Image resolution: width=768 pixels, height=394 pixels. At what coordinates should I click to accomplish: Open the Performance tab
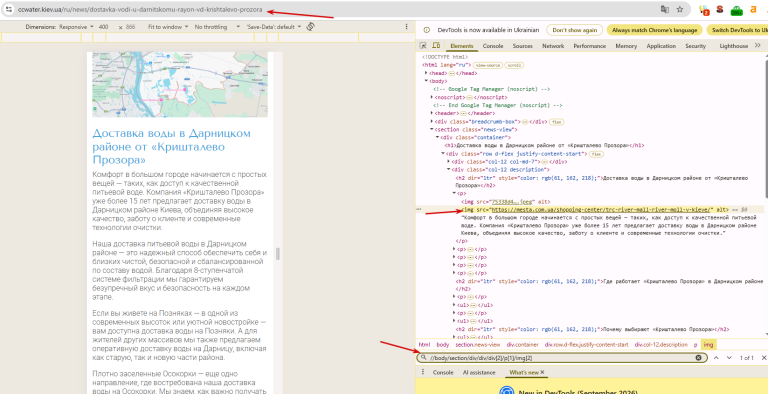tap(590, 46)
